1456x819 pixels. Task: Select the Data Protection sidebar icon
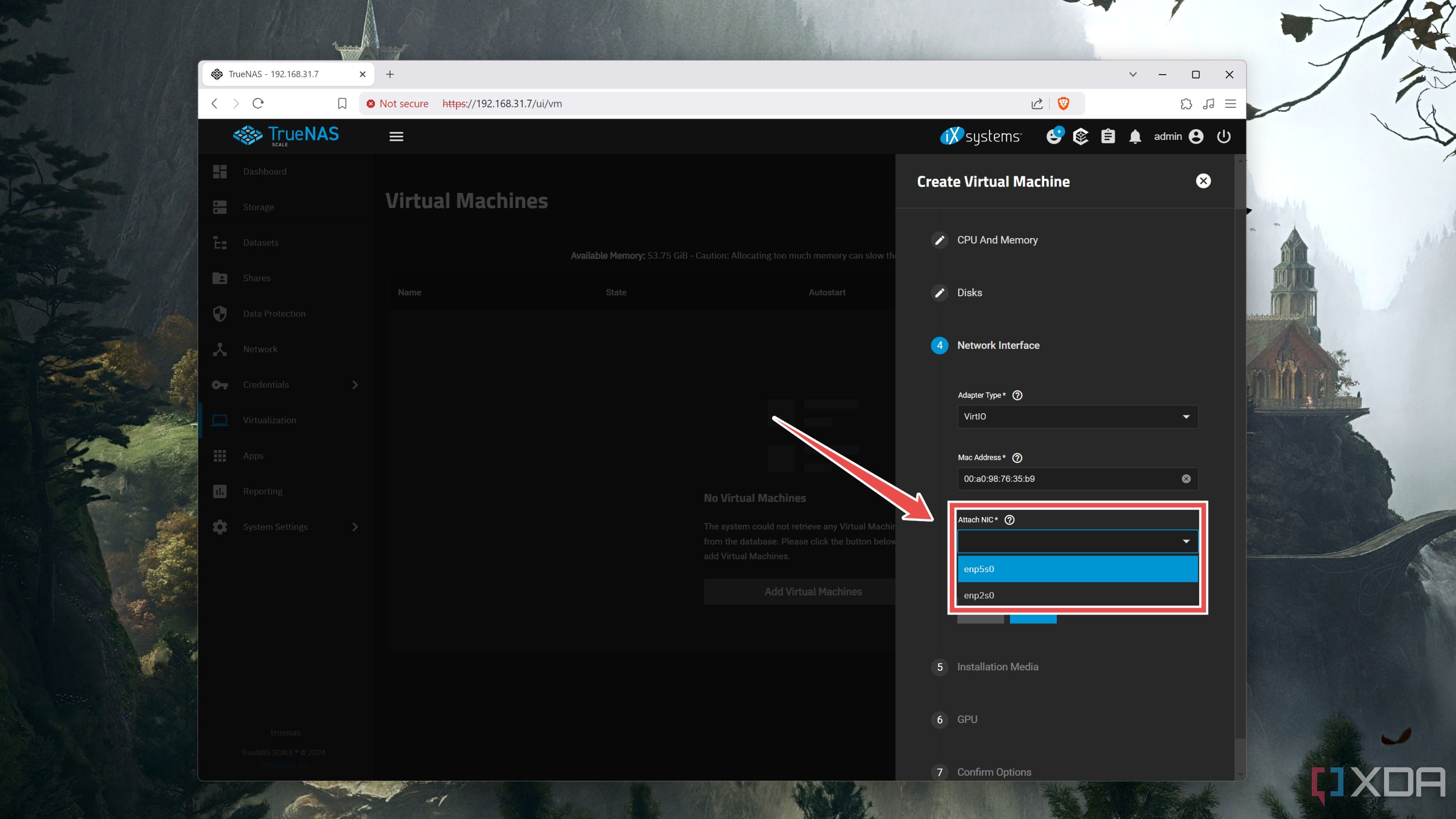221,313
